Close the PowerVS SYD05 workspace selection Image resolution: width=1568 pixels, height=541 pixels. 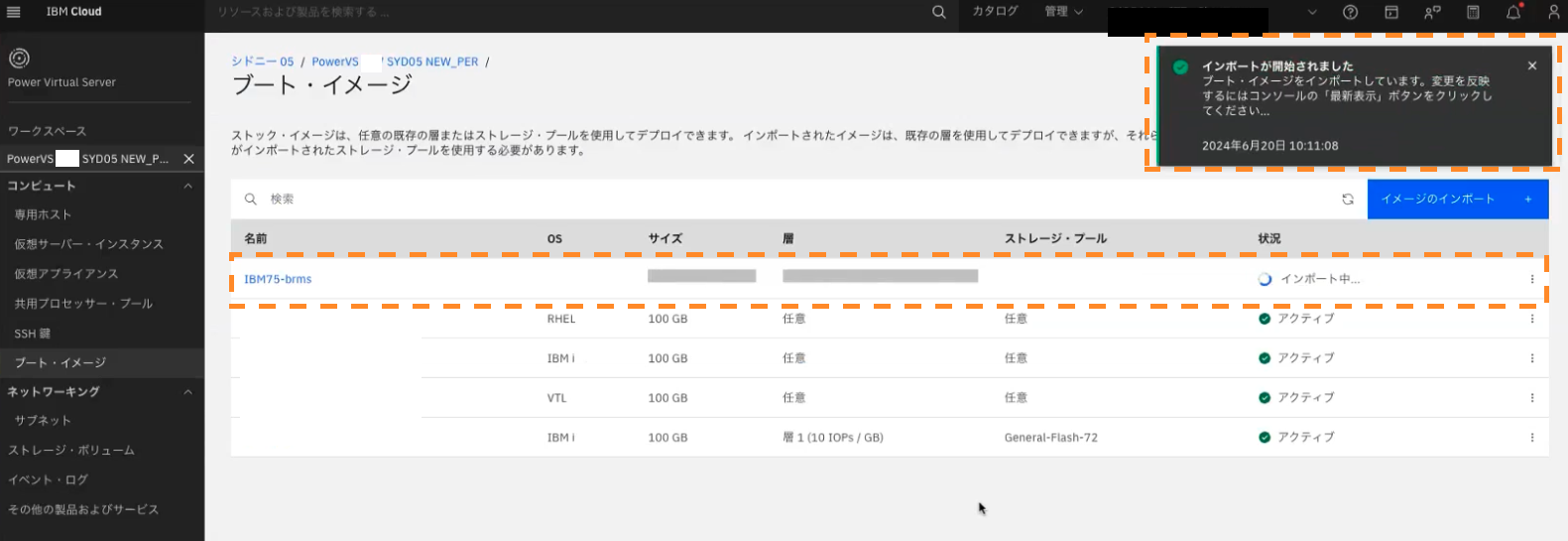click(188, 159)
